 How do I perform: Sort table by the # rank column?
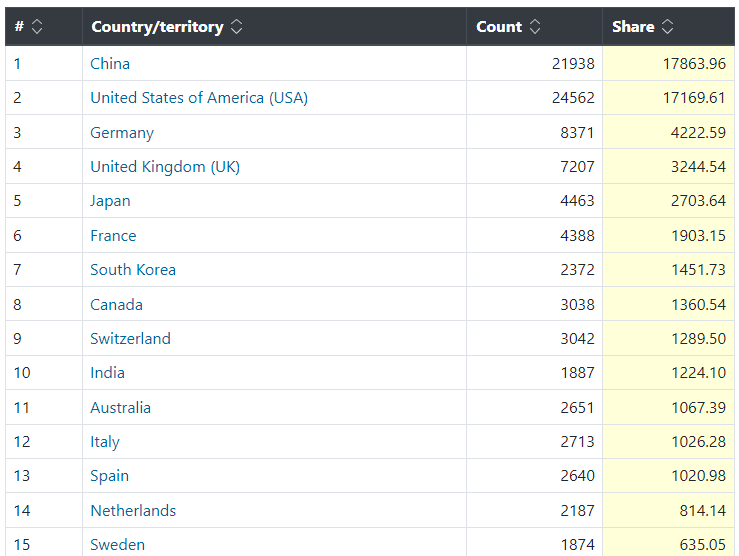pyautogui.click(x=37, y=27)
